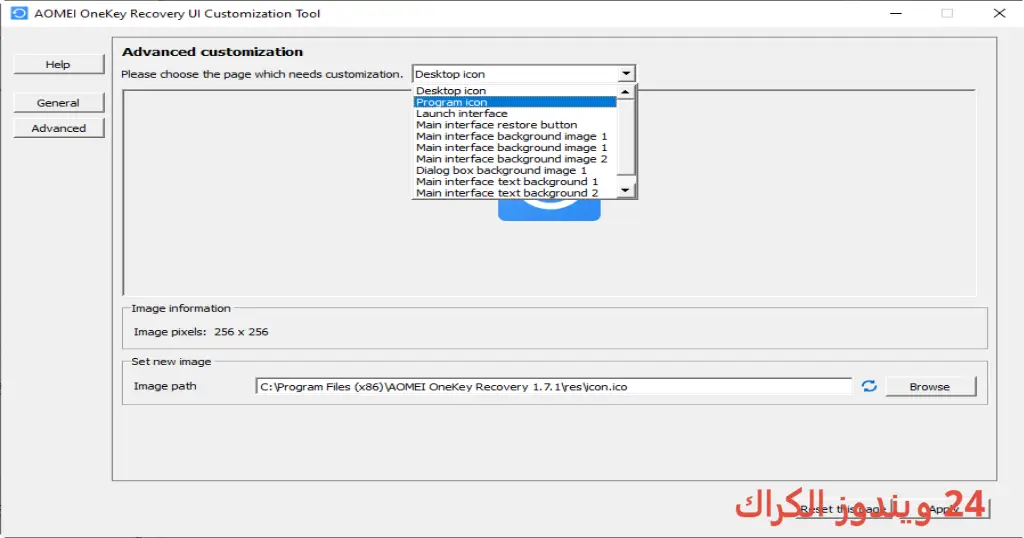Select Program icon from the list
Image resolution: width=1024 pixels, height=538 pixels.
(x=515, y=102)
